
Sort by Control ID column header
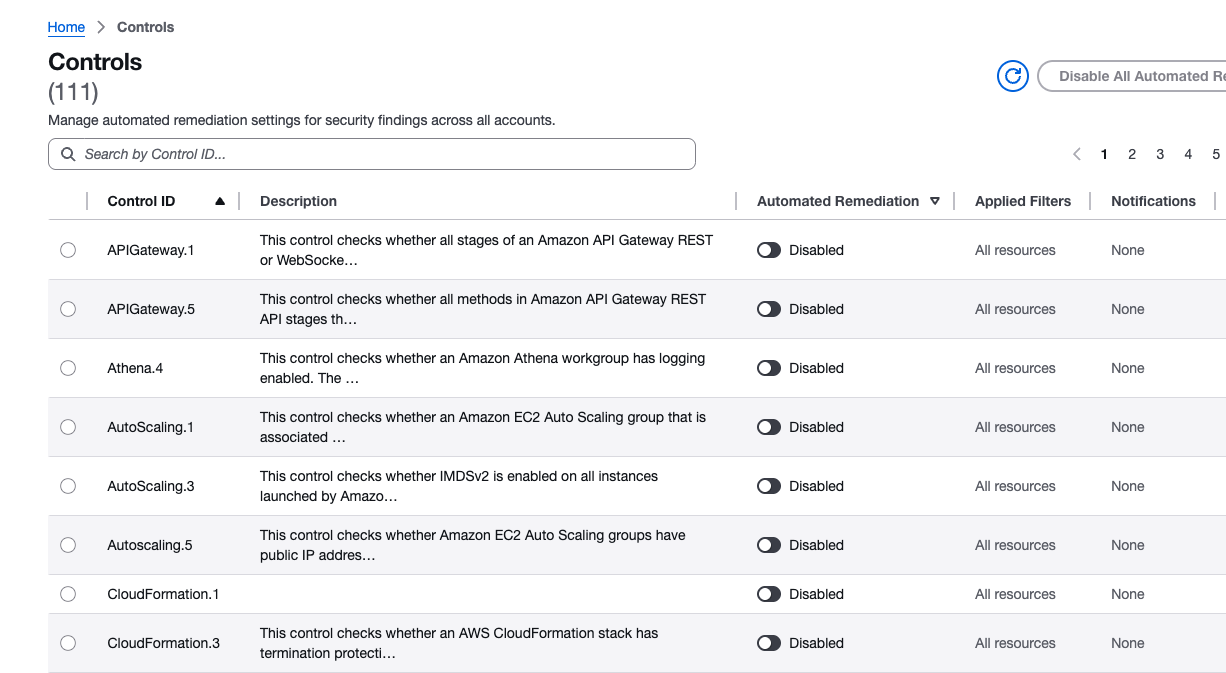pyautogui.click(x=141, y=201)
